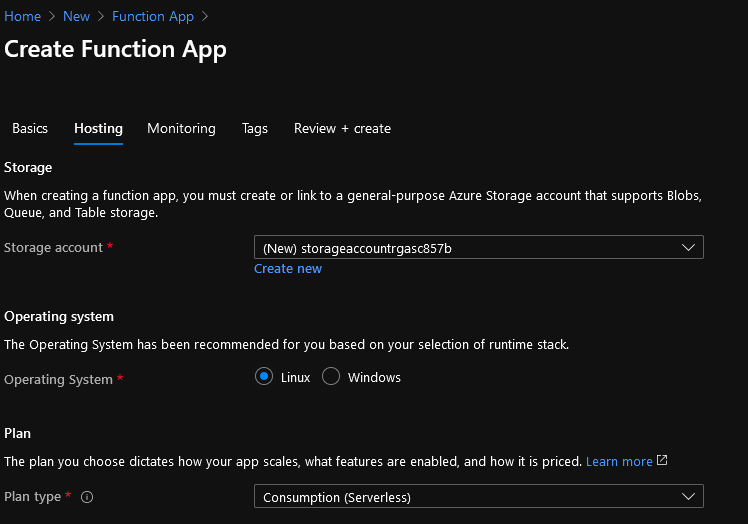
Task: Open the Learn more link about plans
Action: click(619, 462)
